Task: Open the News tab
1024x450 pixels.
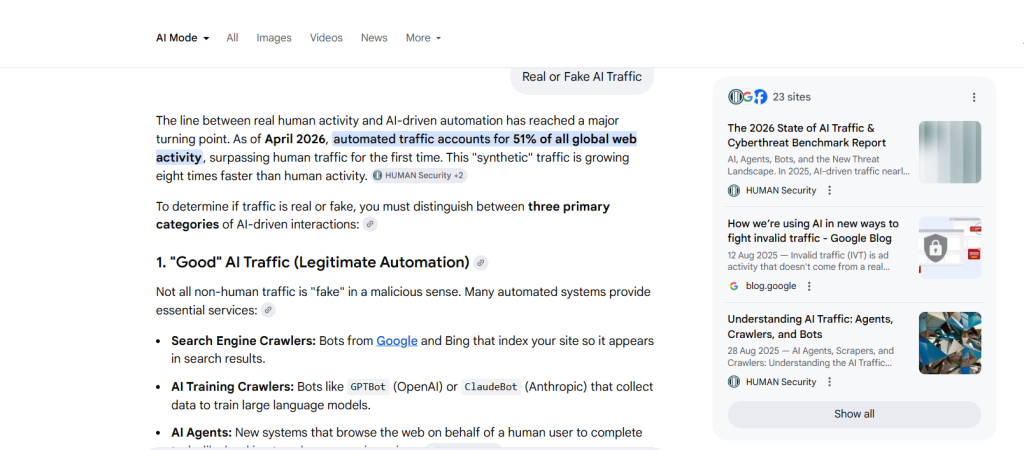Action: click(x=374, y=38)
